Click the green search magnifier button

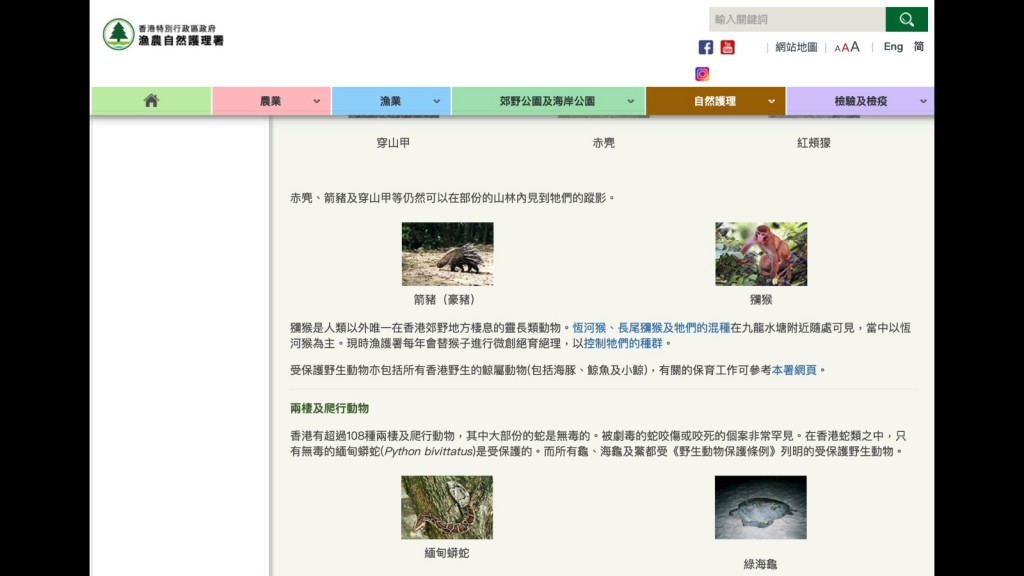point(906,19)
